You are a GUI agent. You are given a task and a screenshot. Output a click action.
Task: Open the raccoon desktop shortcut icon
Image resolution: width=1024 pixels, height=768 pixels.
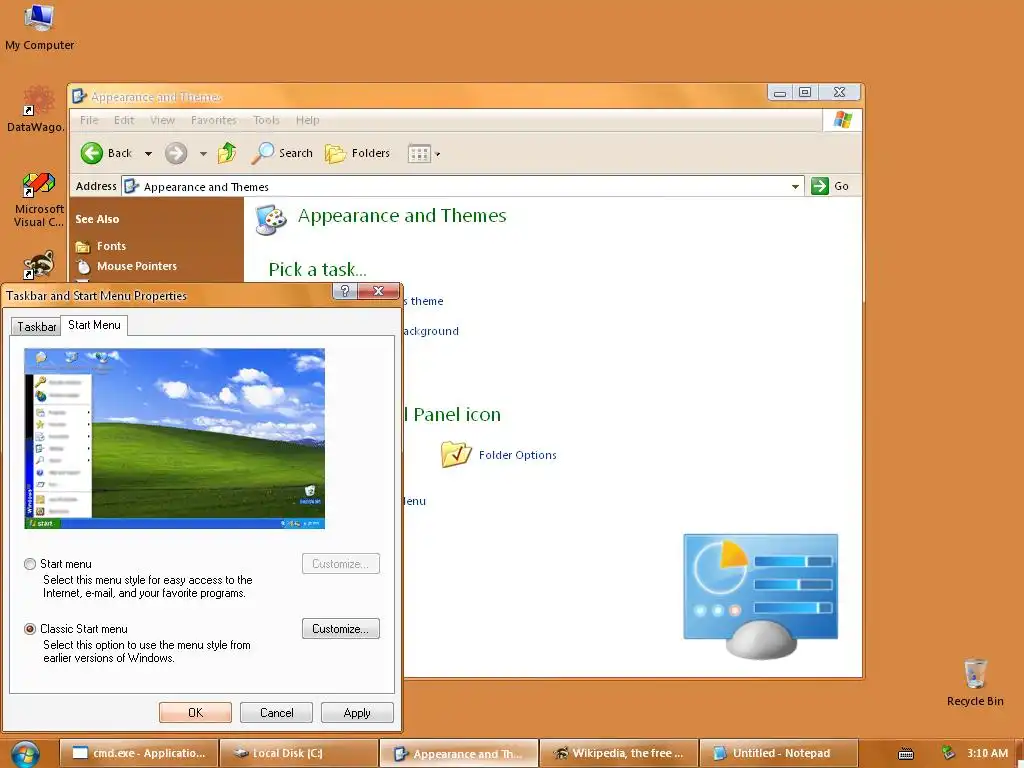[x=39, y=264]
